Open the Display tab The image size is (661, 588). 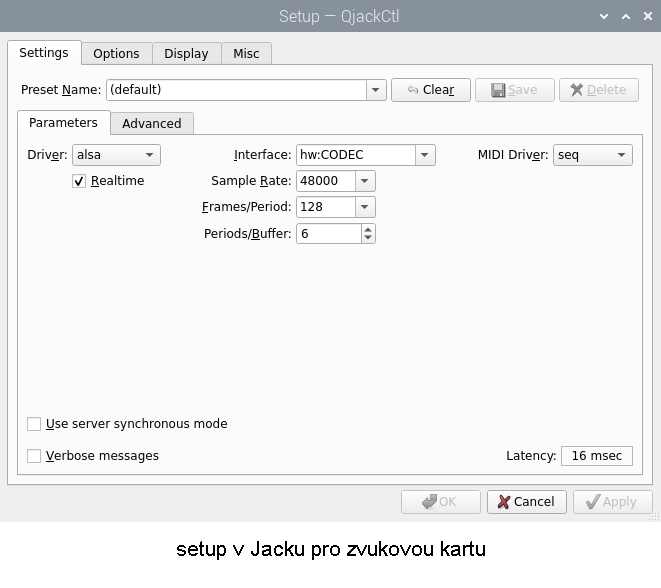(x=186, y=54)
